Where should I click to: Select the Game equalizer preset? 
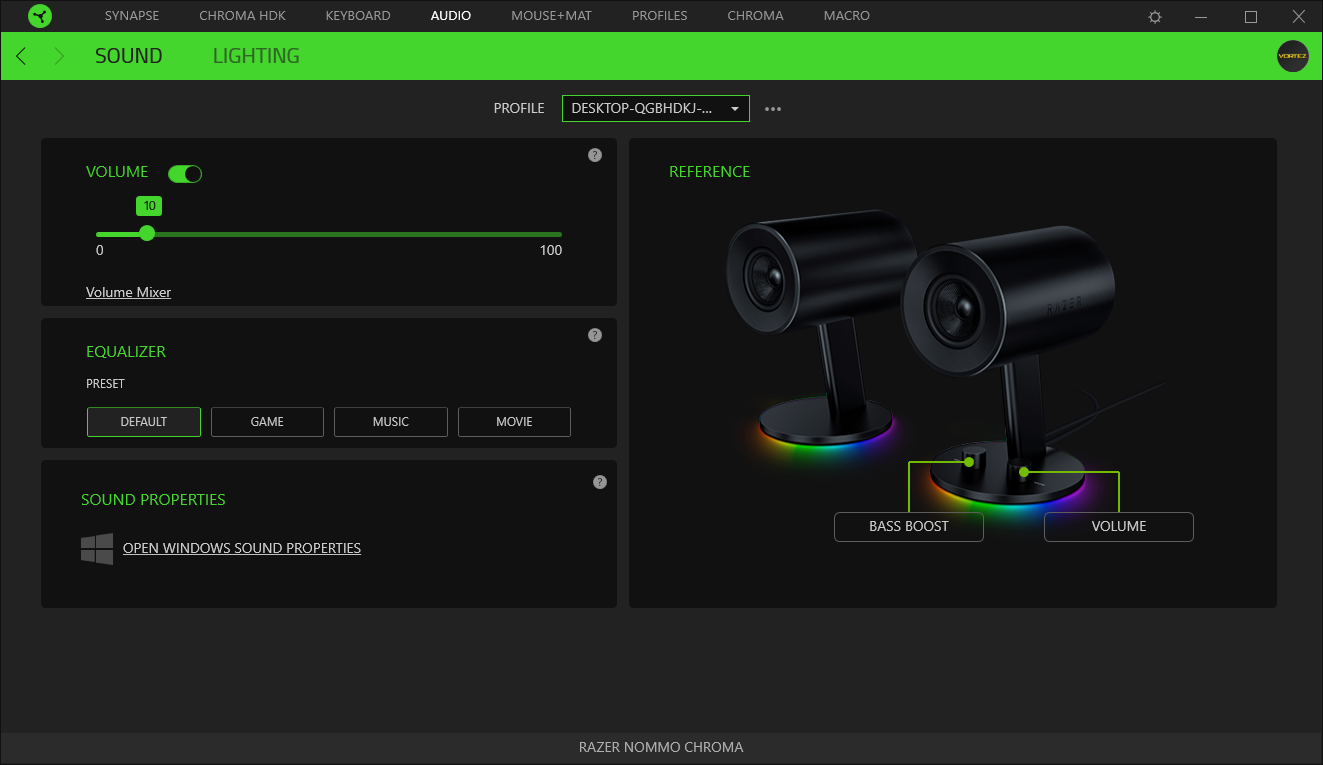267,422
